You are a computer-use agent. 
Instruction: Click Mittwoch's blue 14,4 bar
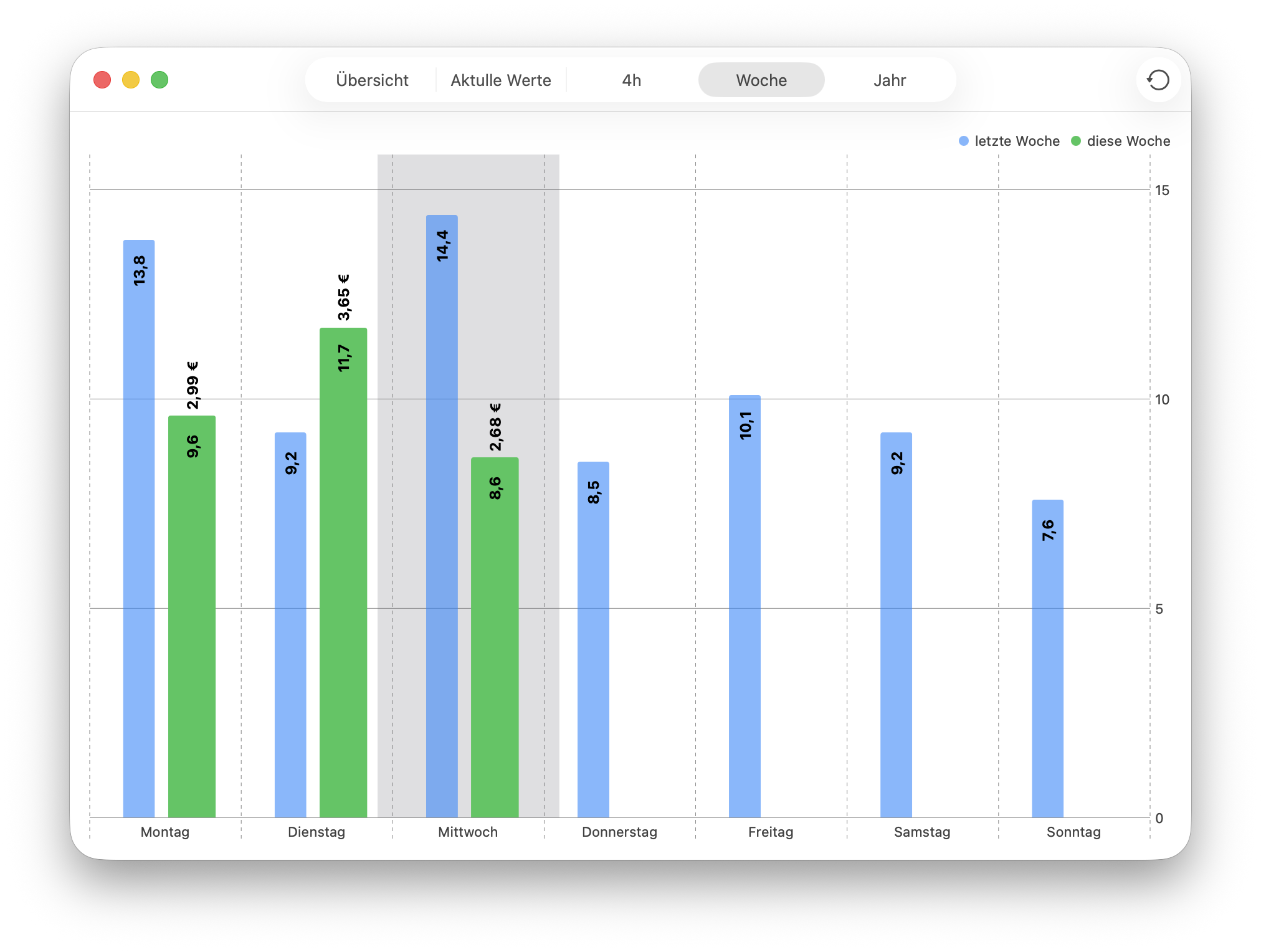coord(442,517)
